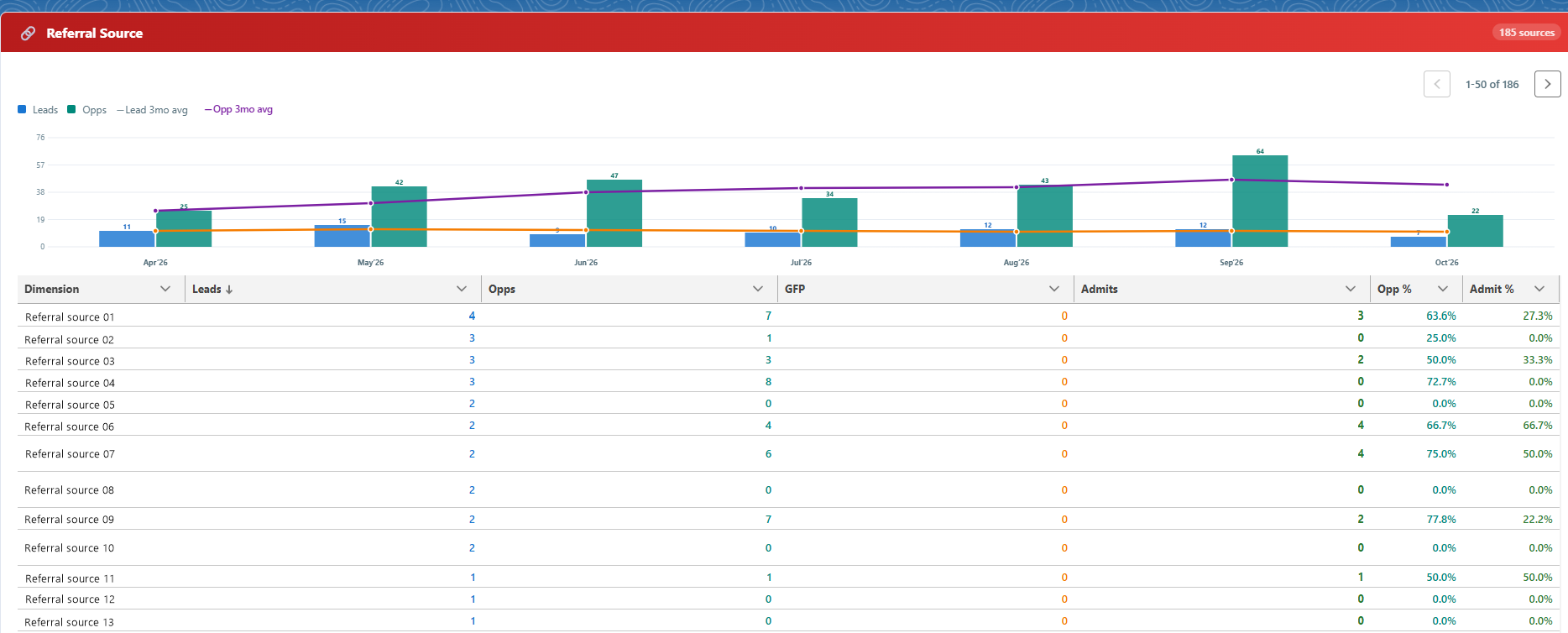
Task: Click the Sep'26 Opps bar labeled 64
Action: (x=1260, y=201)
